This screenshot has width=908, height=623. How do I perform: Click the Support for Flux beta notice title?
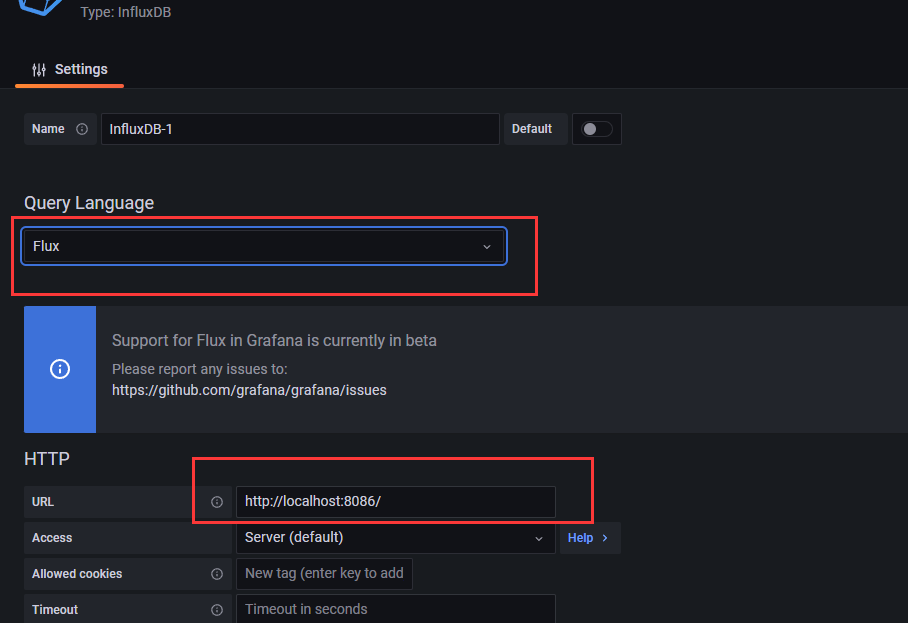pyautogui.click(x=274, y=340)
